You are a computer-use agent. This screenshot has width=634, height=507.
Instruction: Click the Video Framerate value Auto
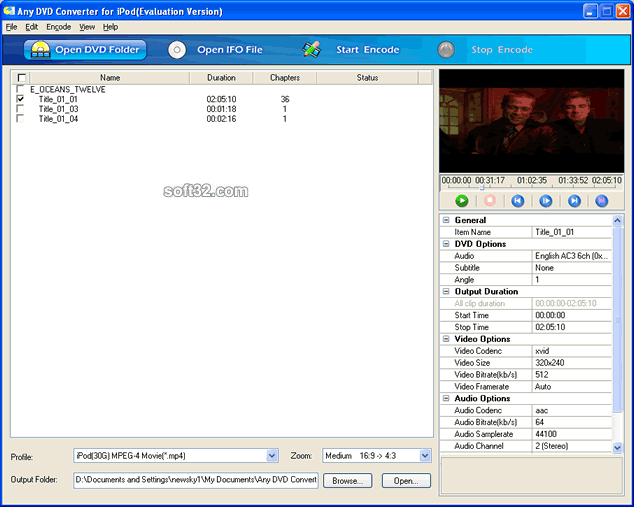572,387
